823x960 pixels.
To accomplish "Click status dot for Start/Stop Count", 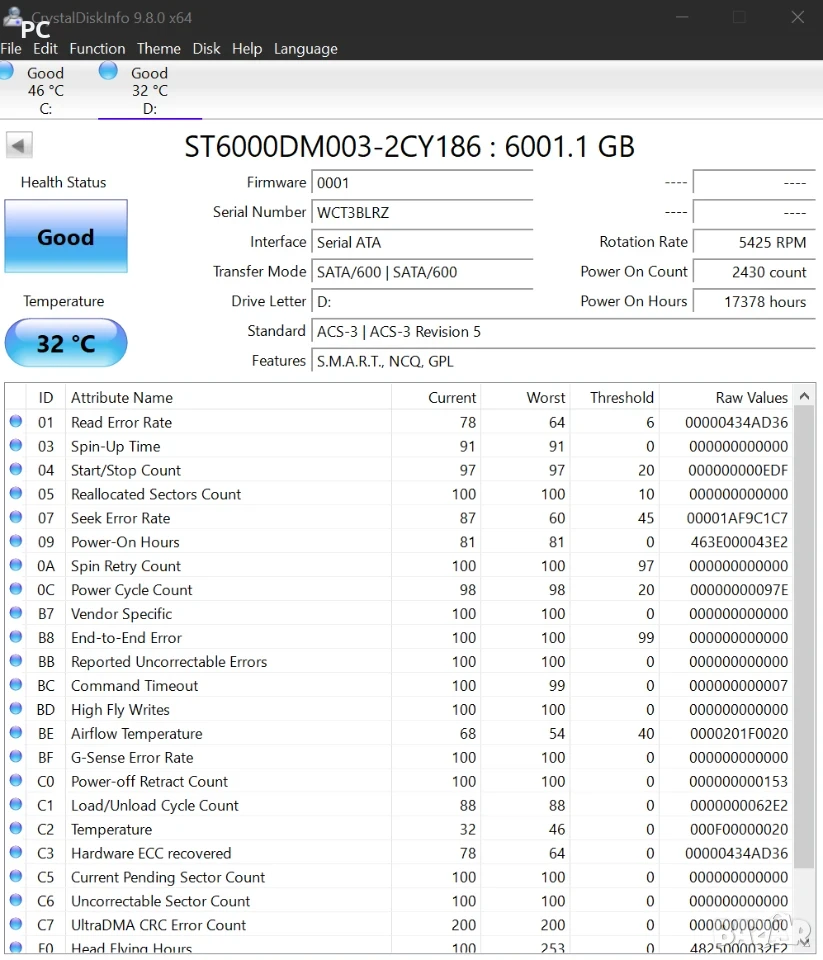I will coord(16,469).
